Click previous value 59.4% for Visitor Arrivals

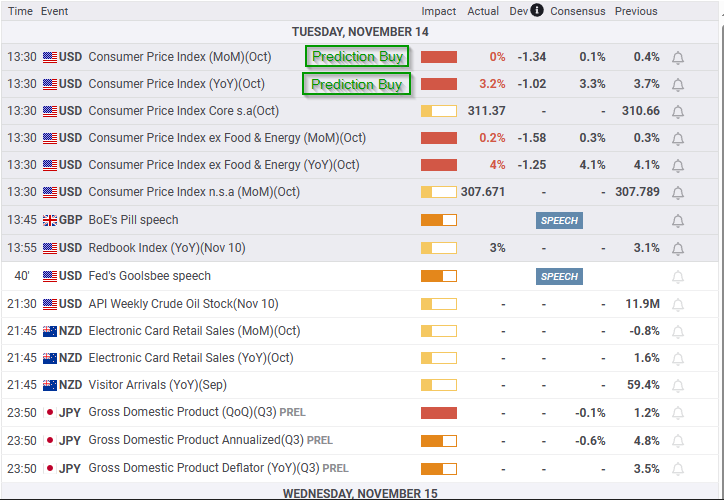pos(643,385)
